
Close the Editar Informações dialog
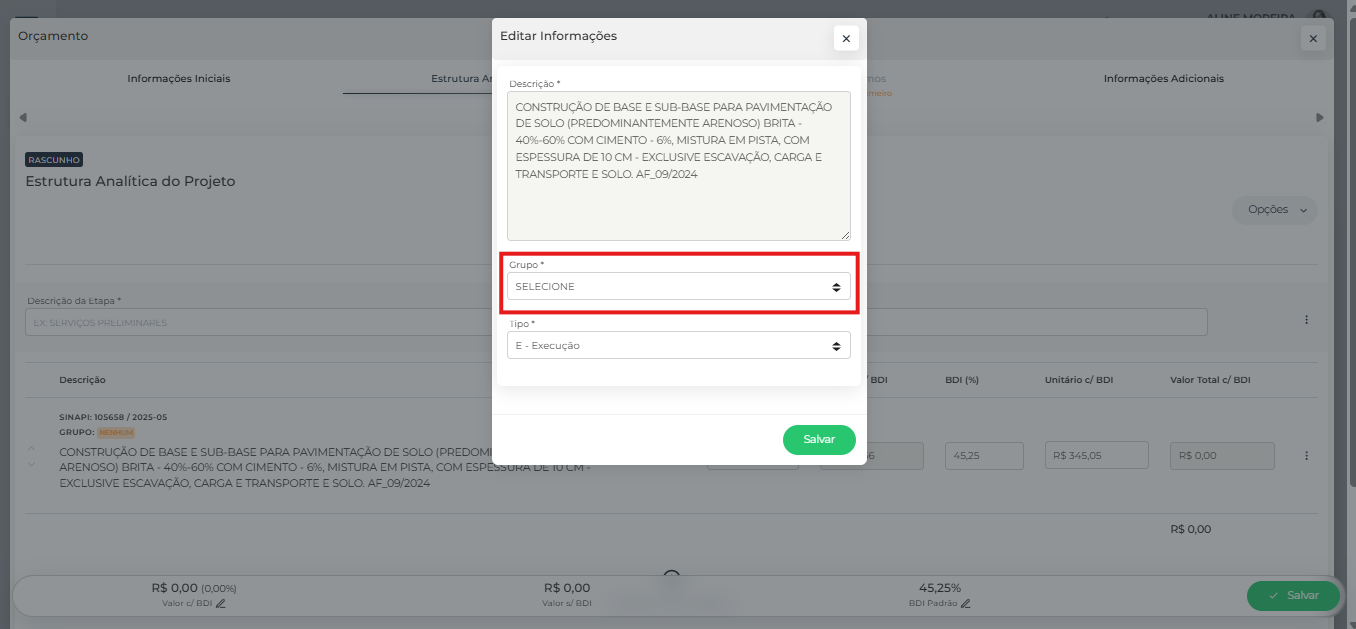pos(846,38)
